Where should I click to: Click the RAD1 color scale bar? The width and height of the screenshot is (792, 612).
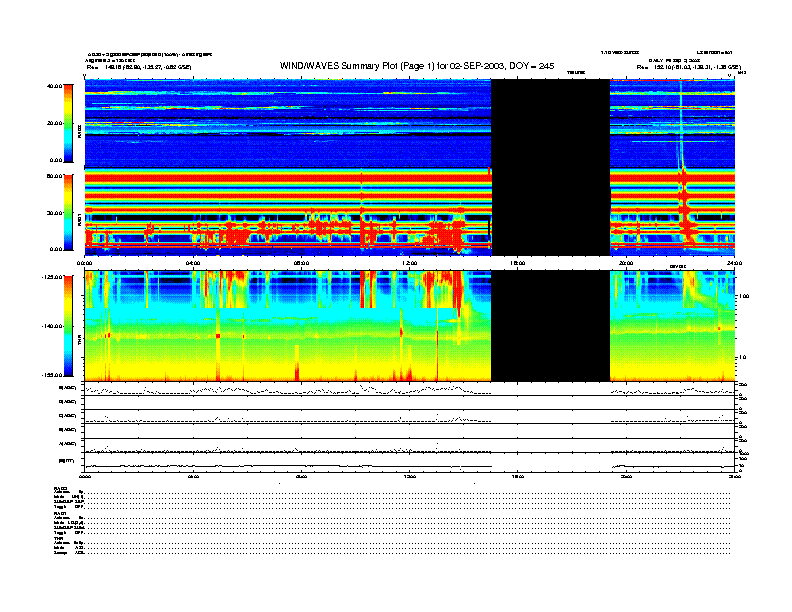point(68,213)
